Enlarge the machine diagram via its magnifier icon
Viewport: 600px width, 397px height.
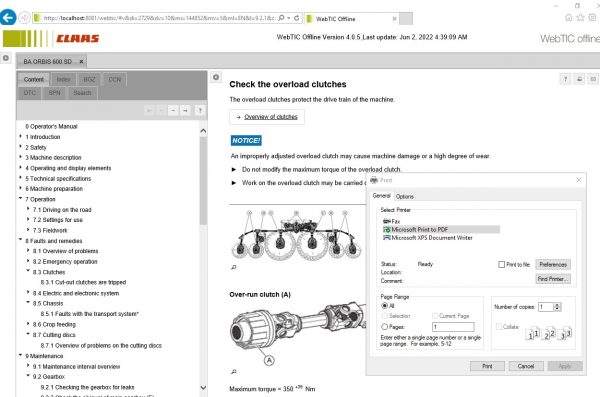click(234, 267)
